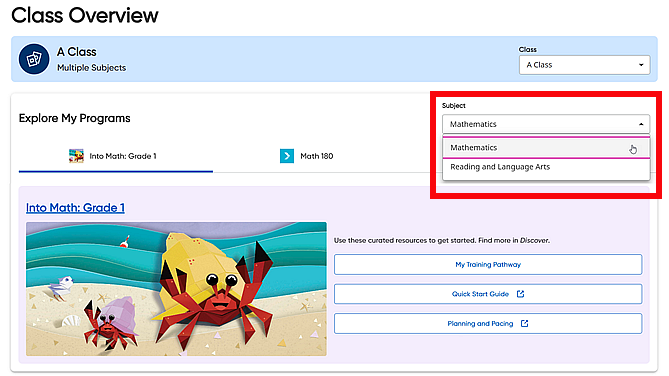Click the Subject field label
This screenshot has width=669, height=376.
pos(454,105)
